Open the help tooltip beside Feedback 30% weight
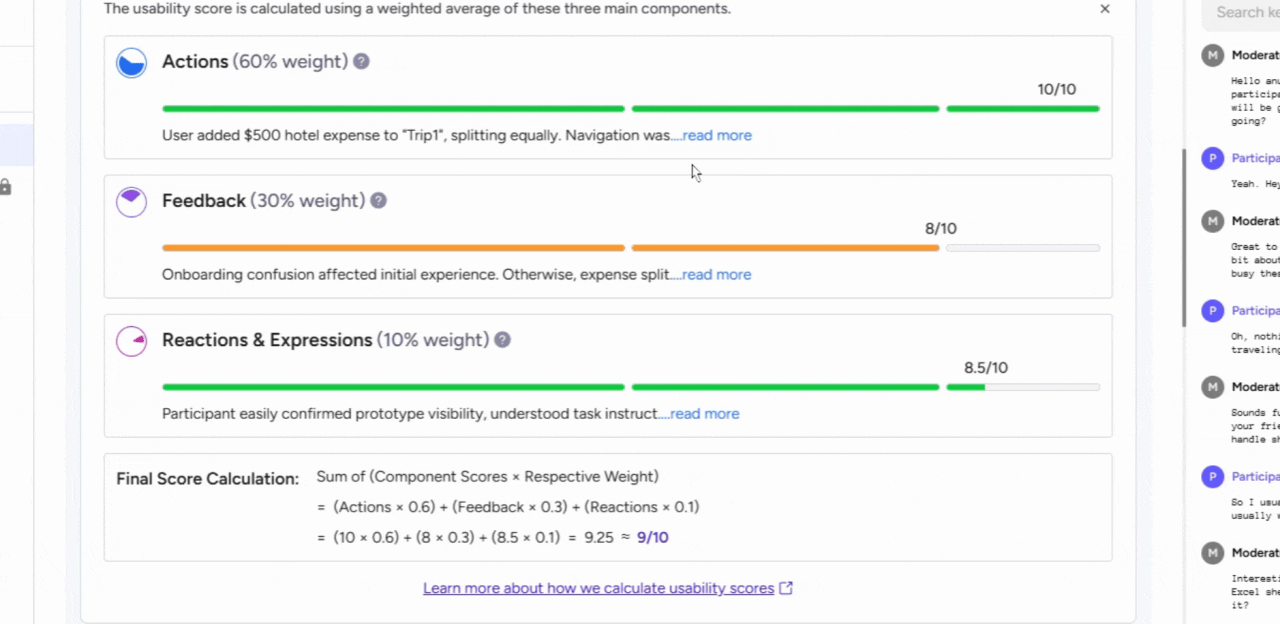Viewport: 1280px width, 624px height. [378, 200]
